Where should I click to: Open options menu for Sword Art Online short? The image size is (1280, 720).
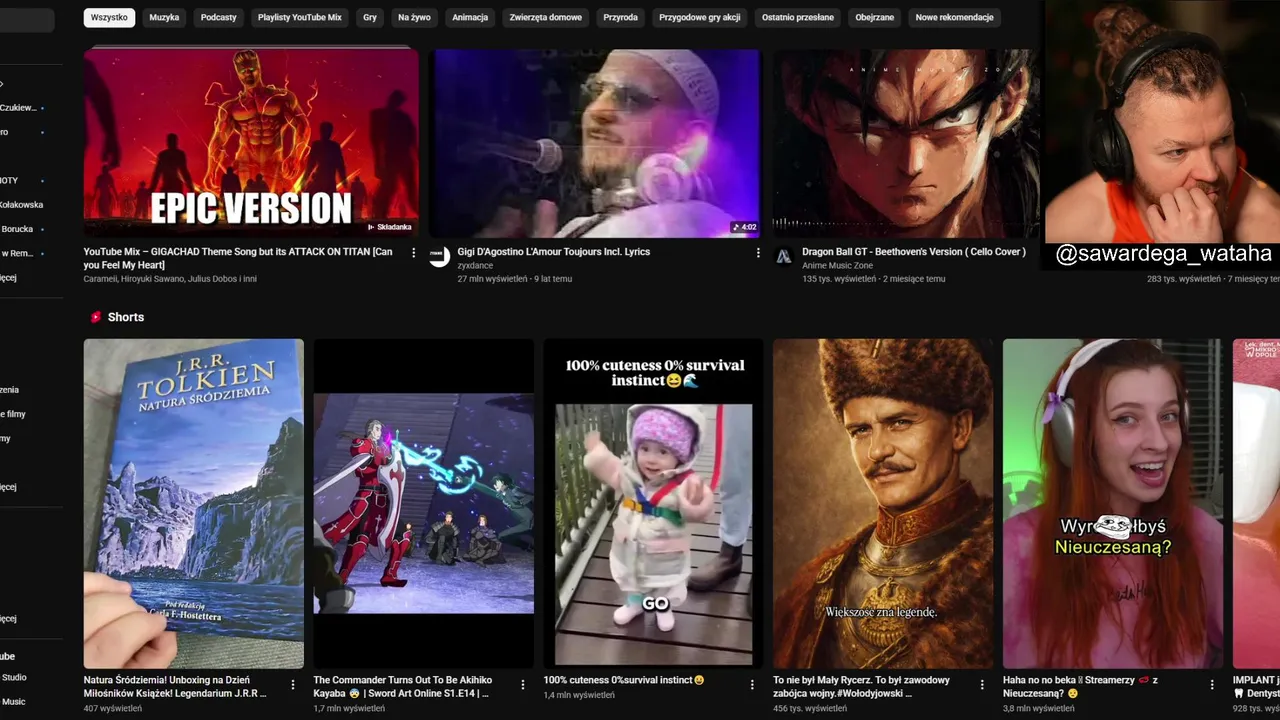[523, 685]
